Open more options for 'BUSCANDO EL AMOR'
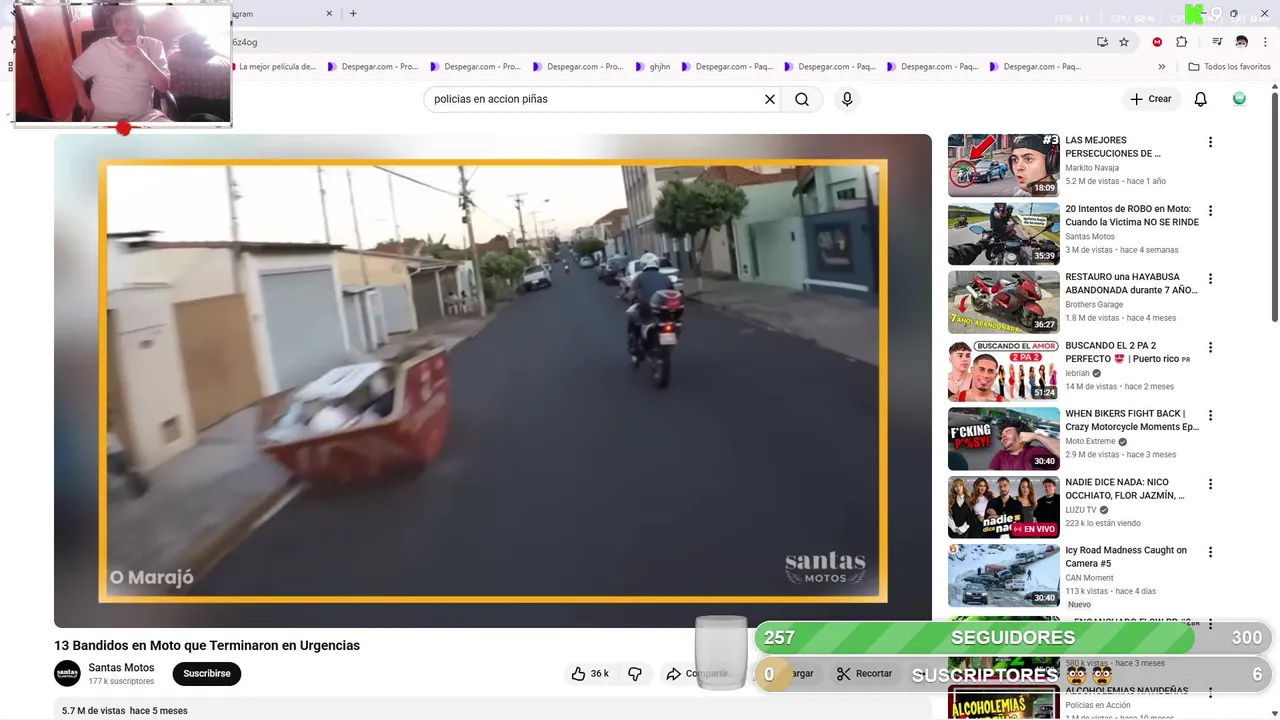 1210,347
